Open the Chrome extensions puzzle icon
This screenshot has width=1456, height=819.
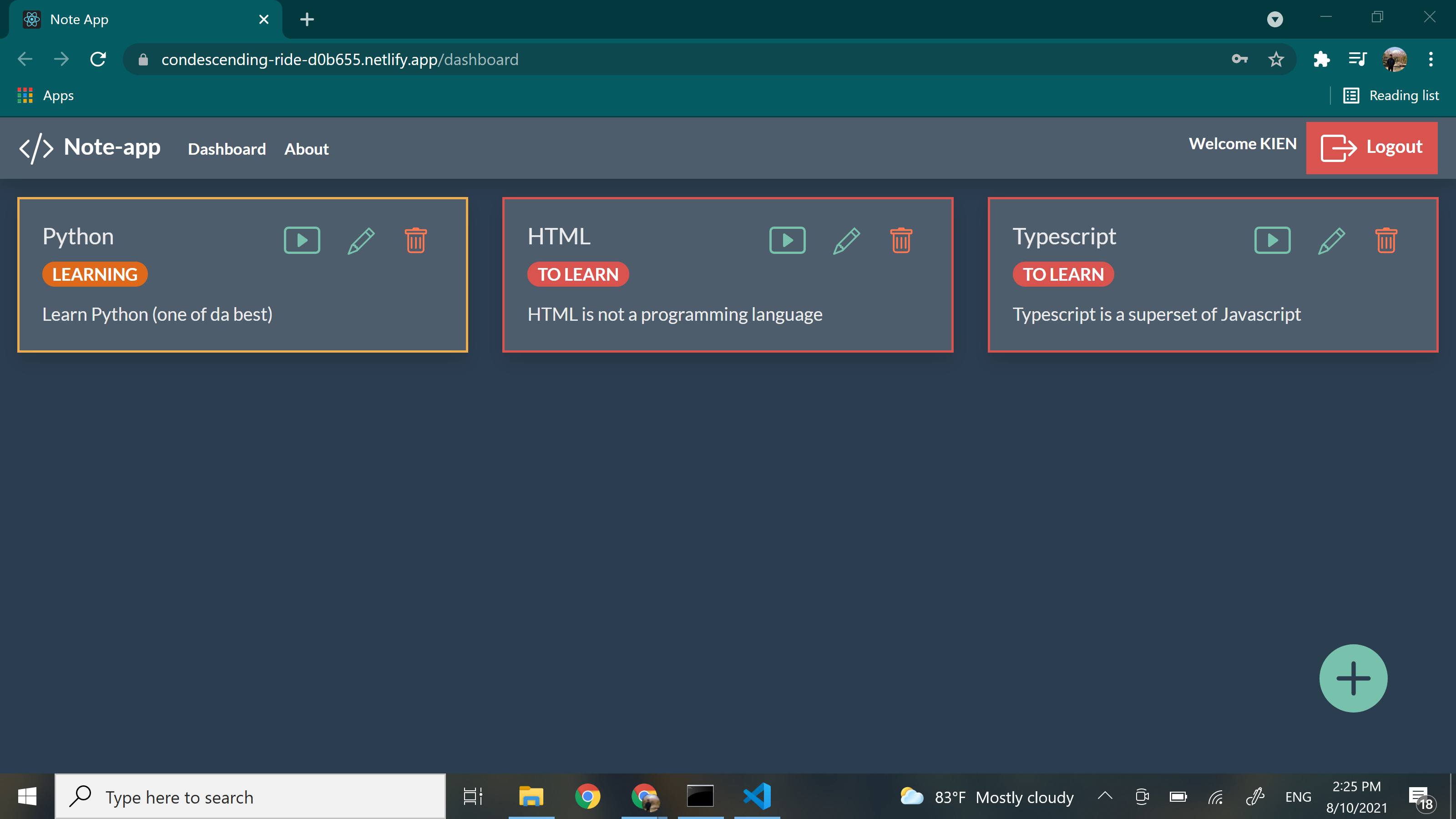1321,59
